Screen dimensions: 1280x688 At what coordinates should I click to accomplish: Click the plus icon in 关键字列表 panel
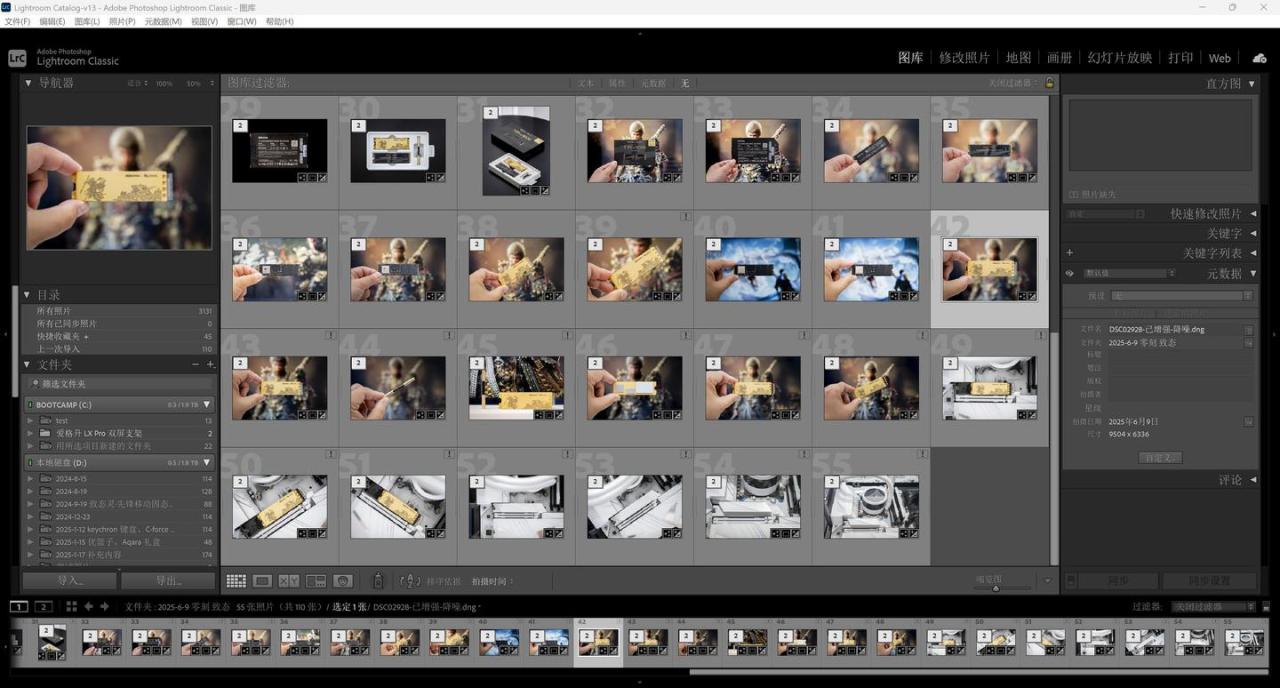1070,253
